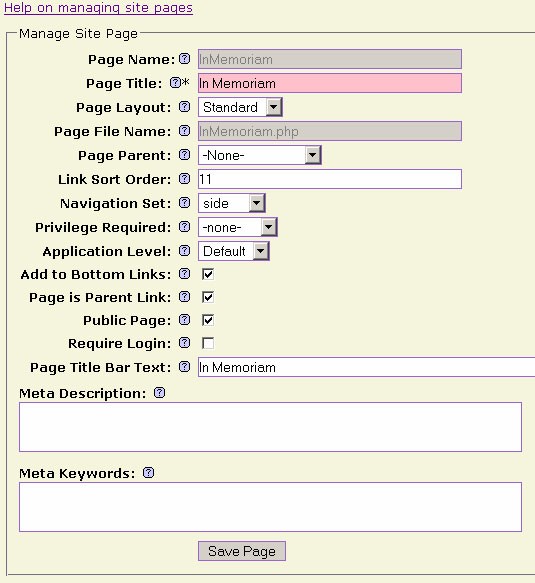Screen dimensions: 535x583
Task: Click help icon beside Page Title Bar Text
Action: pyautogui.click(x=184, y=367)
